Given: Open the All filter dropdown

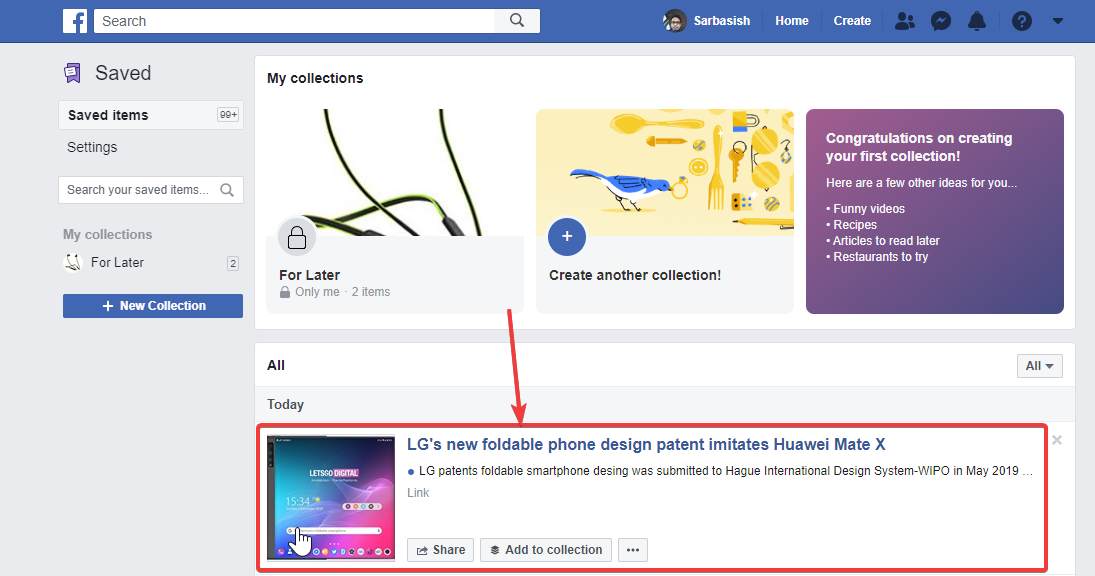Looking at the screenshot, I should (x=1040, y=366).
